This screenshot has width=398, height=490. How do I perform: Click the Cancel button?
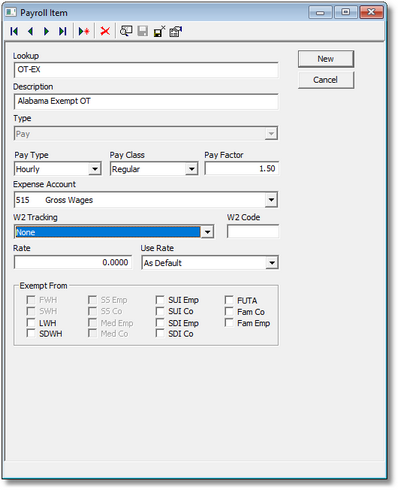pos(326,80)
